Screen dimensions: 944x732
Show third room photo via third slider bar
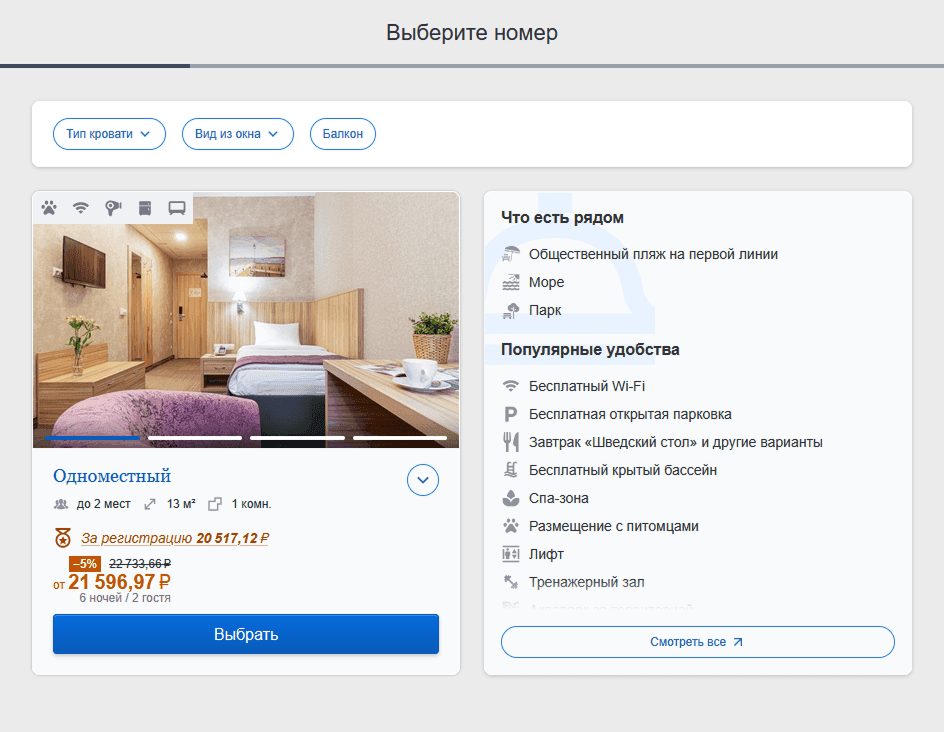click(297, 438)
